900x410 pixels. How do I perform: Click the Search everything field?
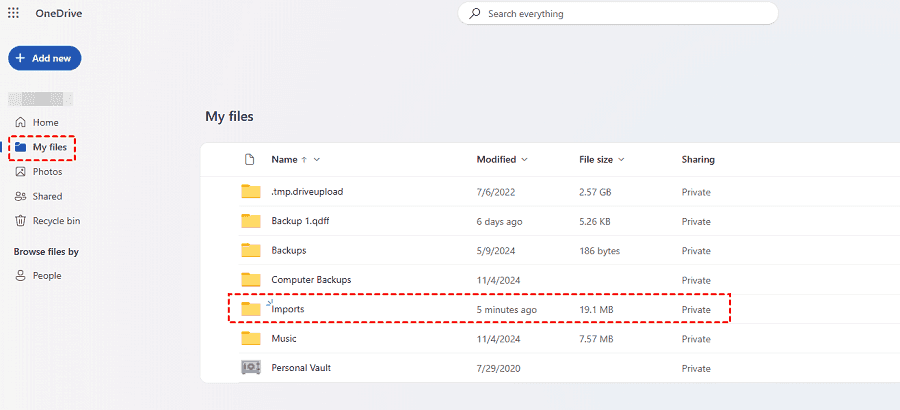620,14
